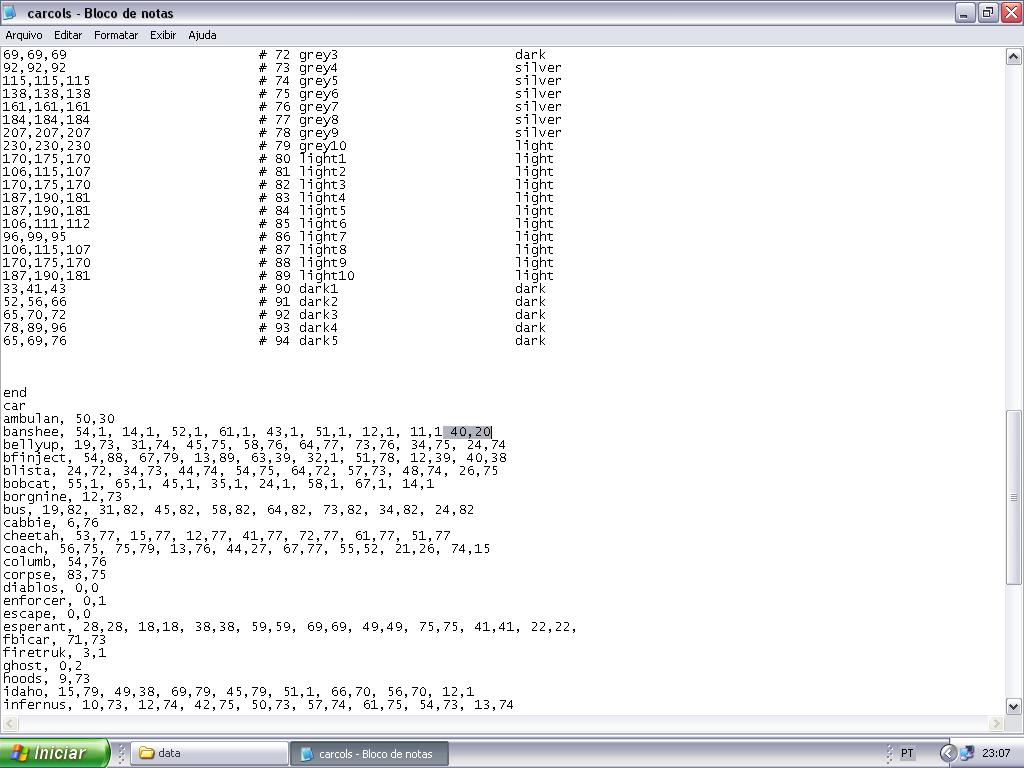Click the word 'banshee' at line start
1024x768 pixels.
click(x=31, y=432)
